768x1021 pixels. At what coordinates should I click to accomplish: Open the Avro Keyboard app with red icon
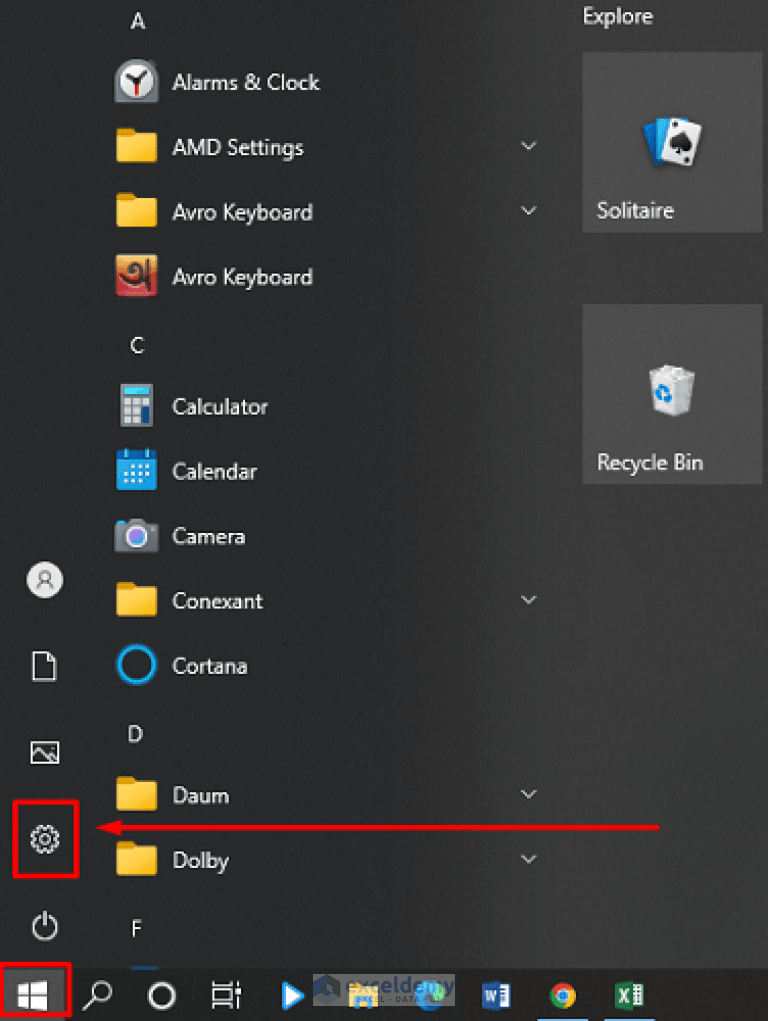click(136, 275)
